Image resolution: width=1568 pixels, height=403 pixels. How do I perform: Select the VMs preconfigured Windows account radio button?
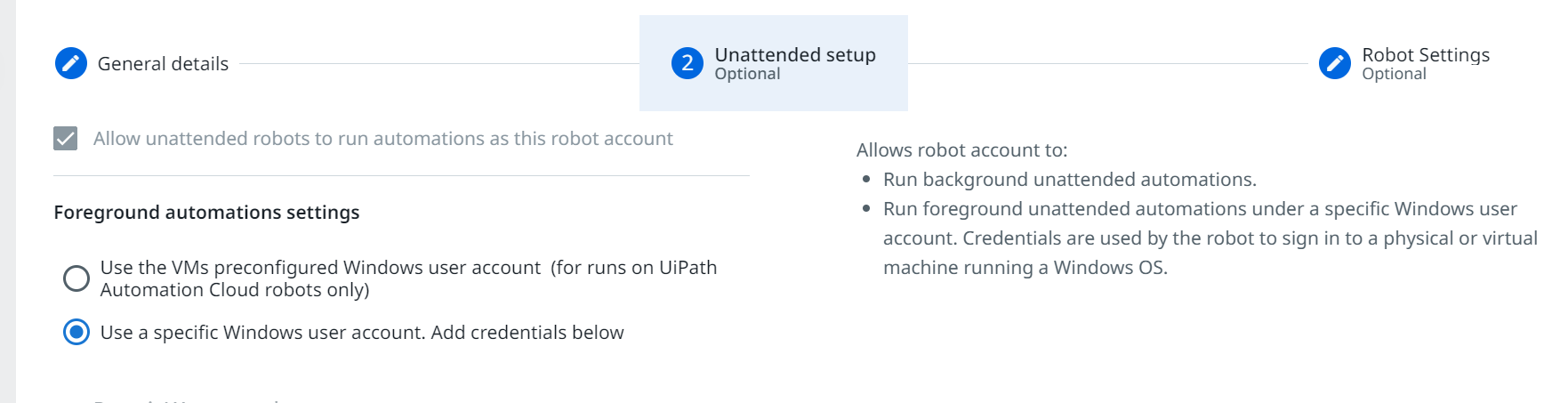(x=76, y=278)
